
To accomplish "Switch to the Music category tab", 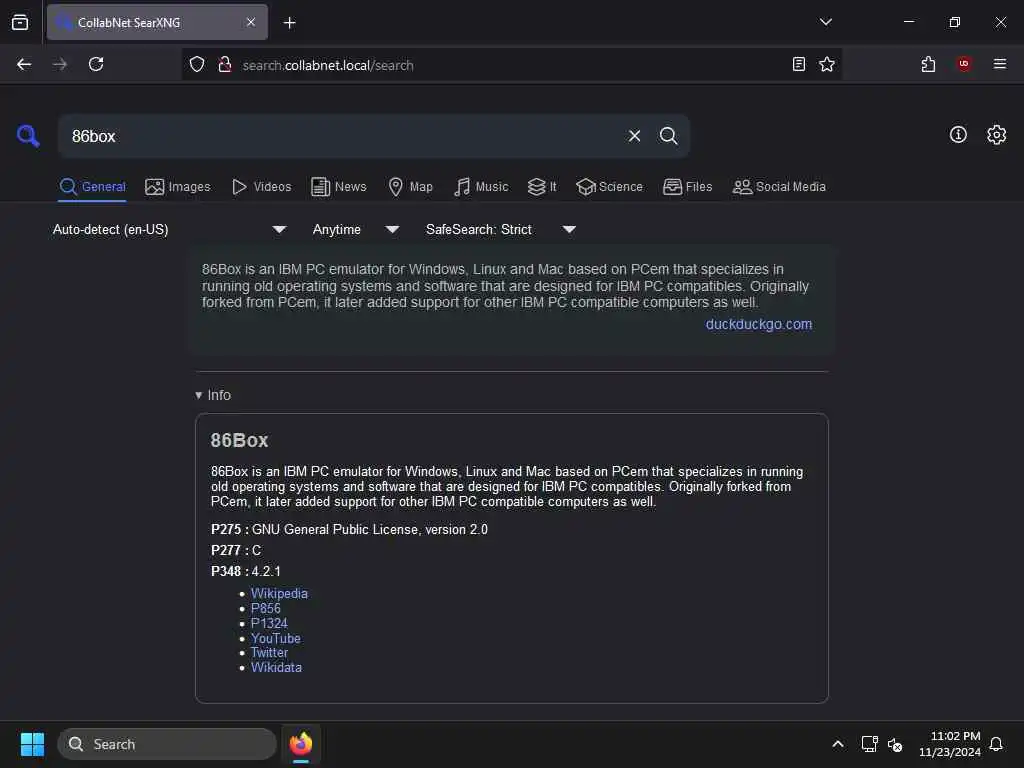I will click(x=481, y=187).
